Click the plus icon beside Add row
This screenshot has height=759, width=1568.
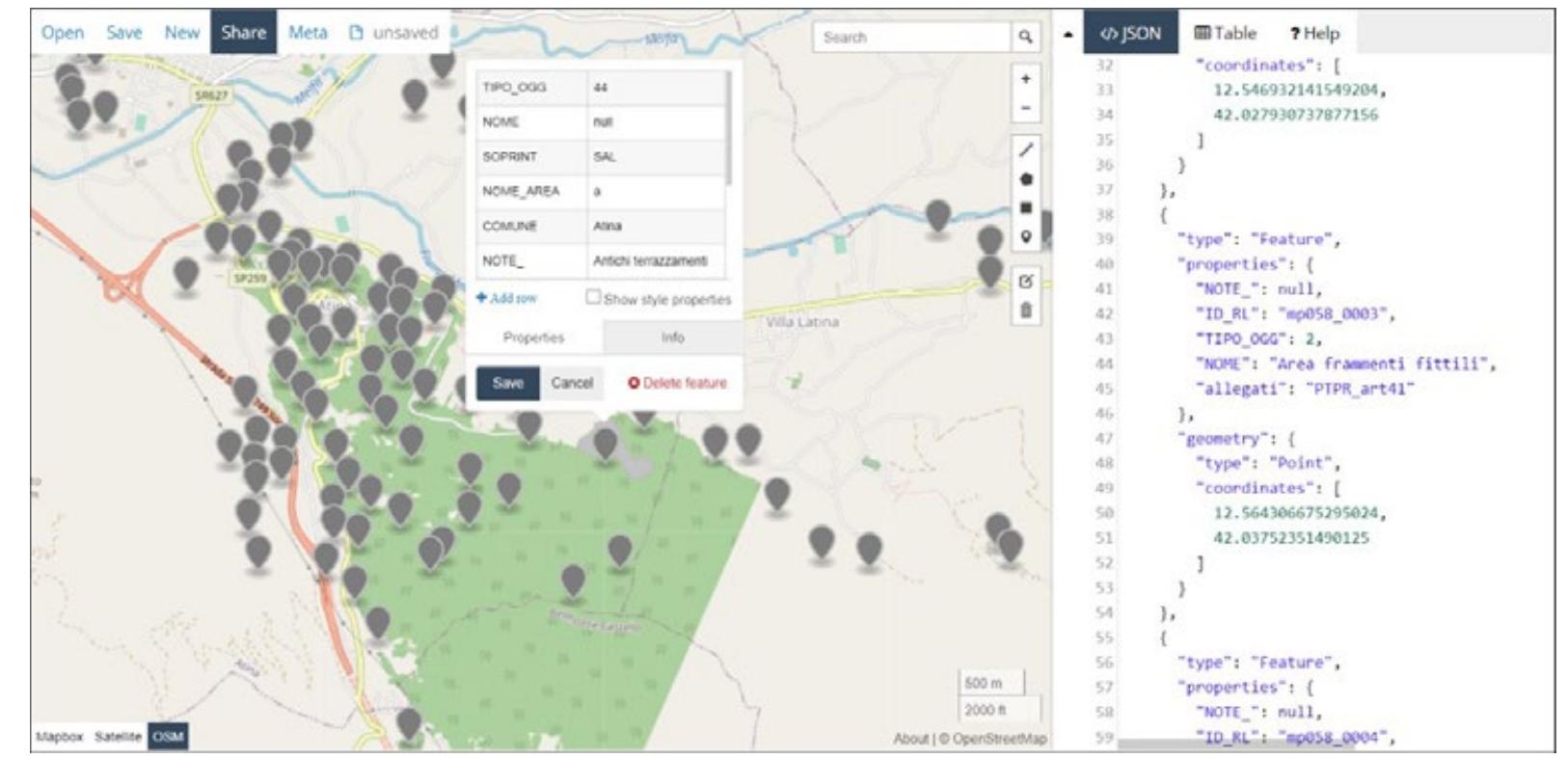coord(481,298)
